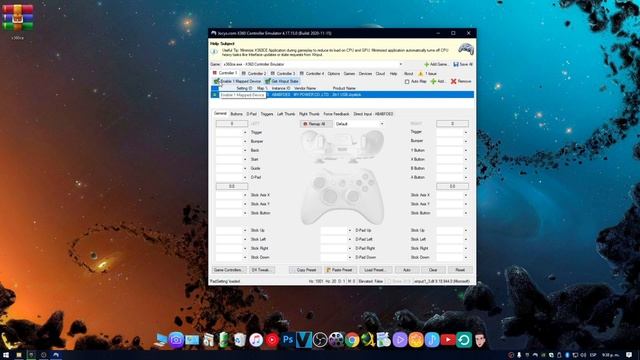Open the x360ce WinRAR archive on desktop
This screenshot has width=640, height=360.
(18, 18)
